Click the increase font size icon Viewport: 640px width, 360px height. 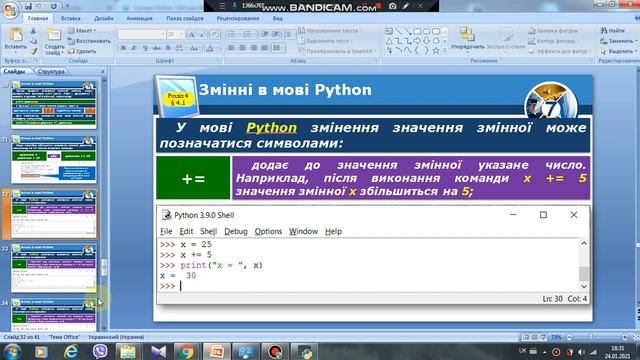click(191, 35)
